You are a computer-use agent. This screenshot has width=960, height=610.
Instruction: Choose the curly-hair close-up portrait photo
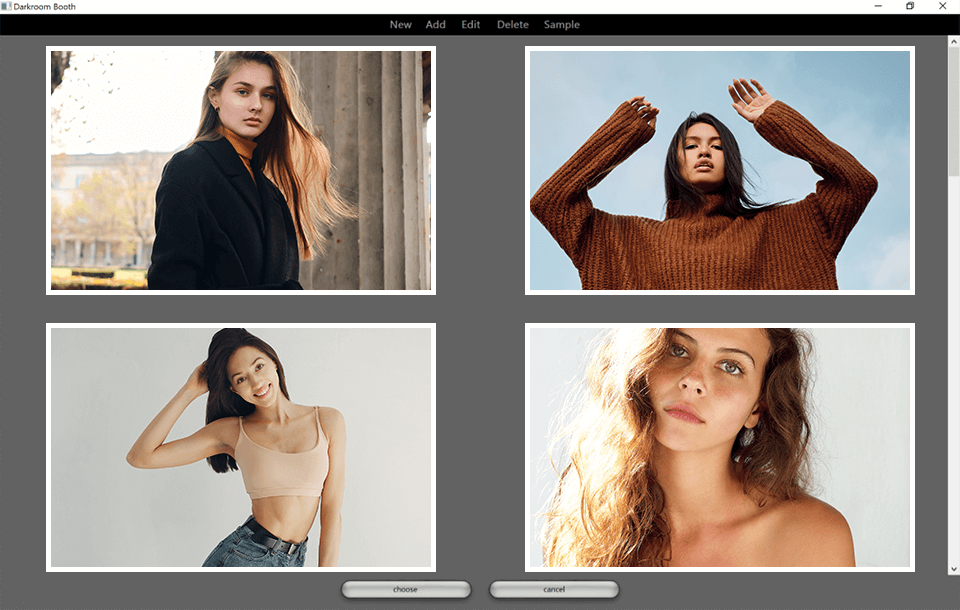[x=720, y=447]
